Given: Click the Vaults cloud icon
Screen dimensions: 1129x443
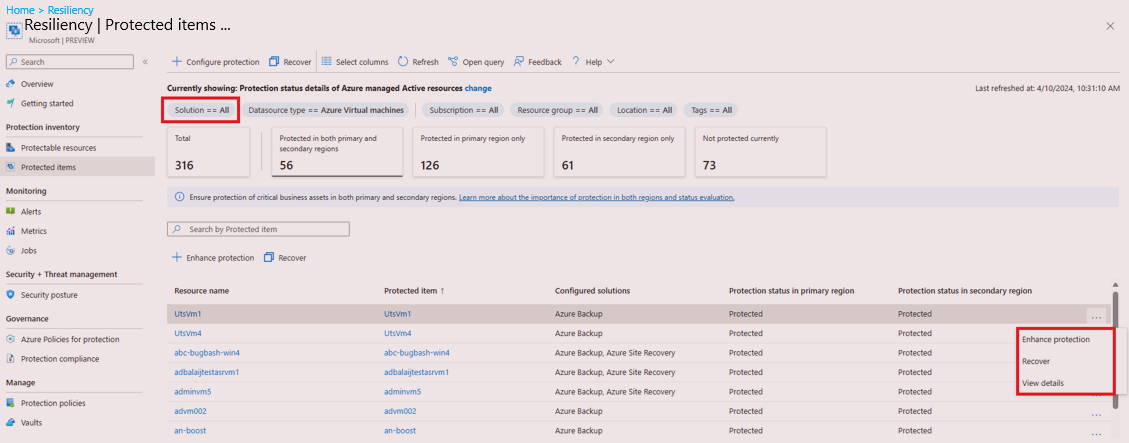Looking at the screenshot, I should 11,423.
